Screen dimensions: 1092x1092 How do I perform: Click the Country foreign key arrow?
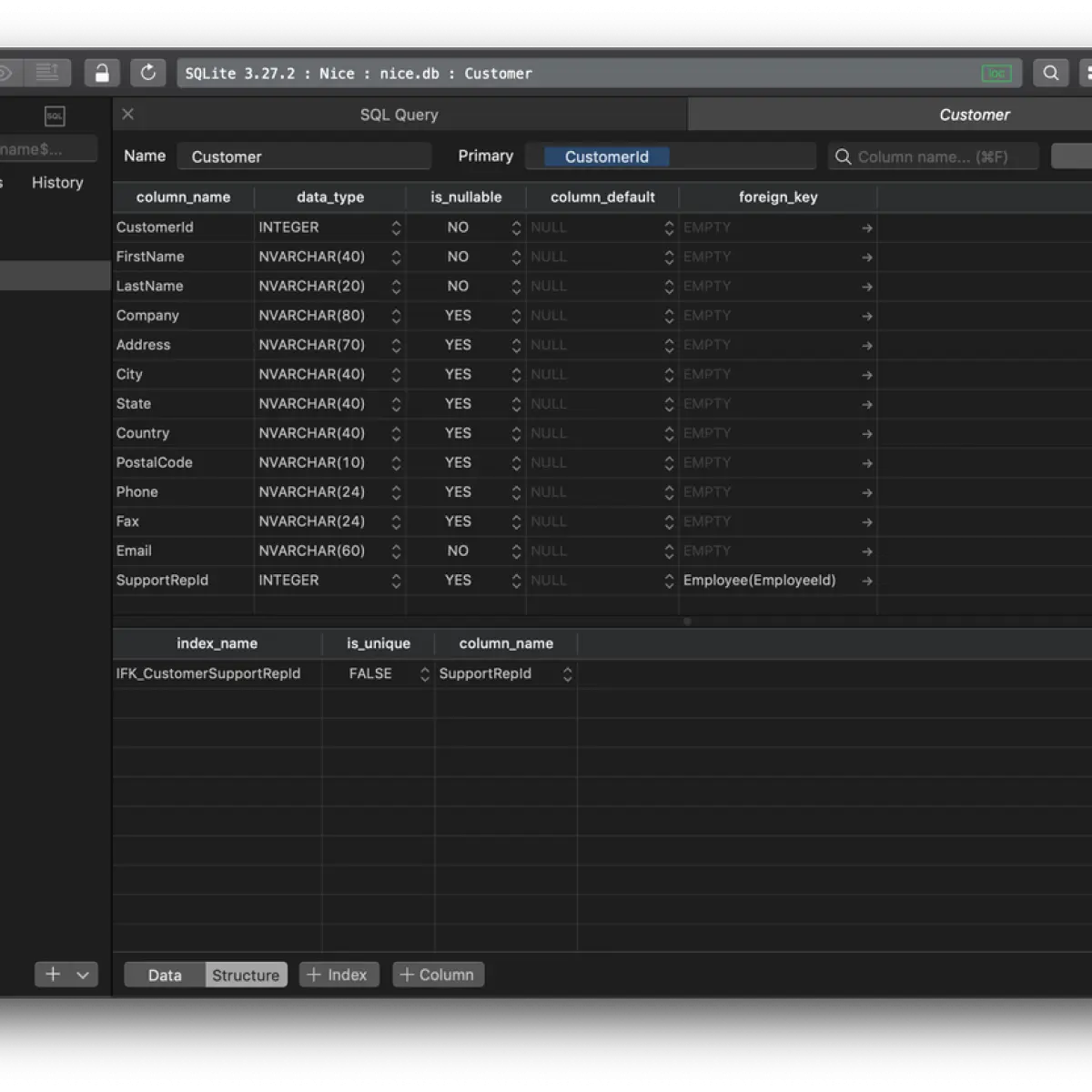tap(867, 434)
